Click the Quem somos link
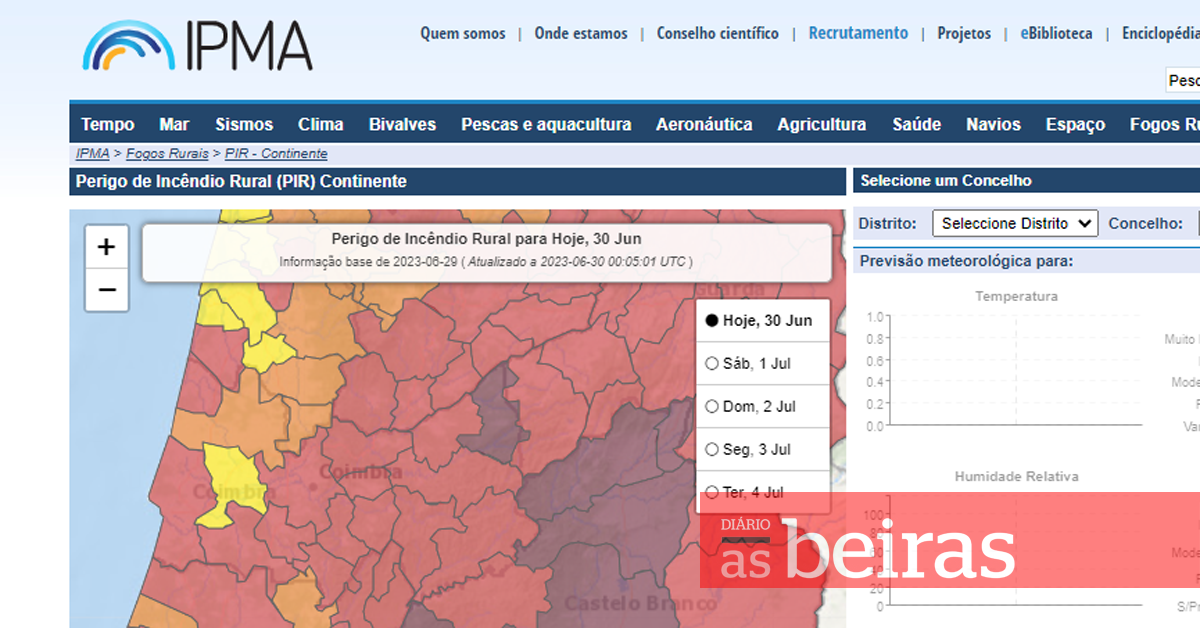Image resolution: width=1200 pixels, height=628 pixels. [462, 34]
